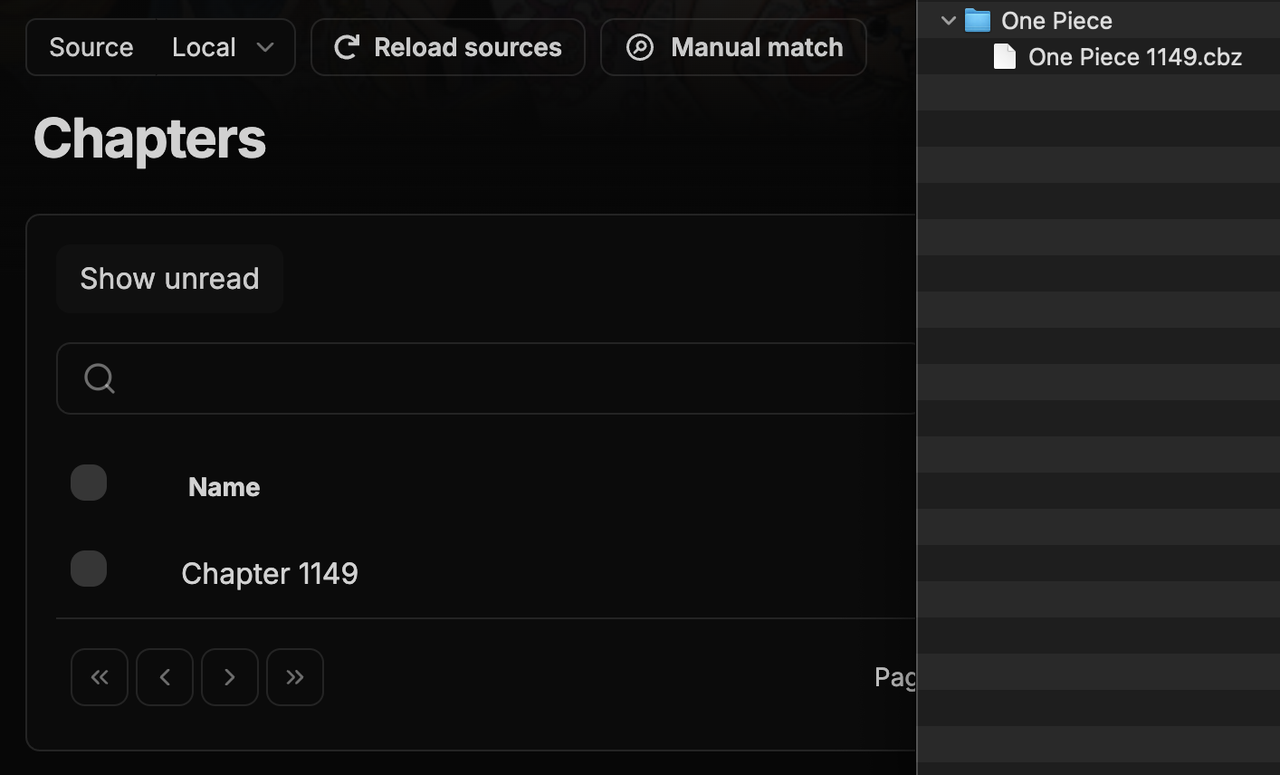This screenshot has height=775, width=1280.
Task: Click the Show unread button
Action: (x=169, y=278)
